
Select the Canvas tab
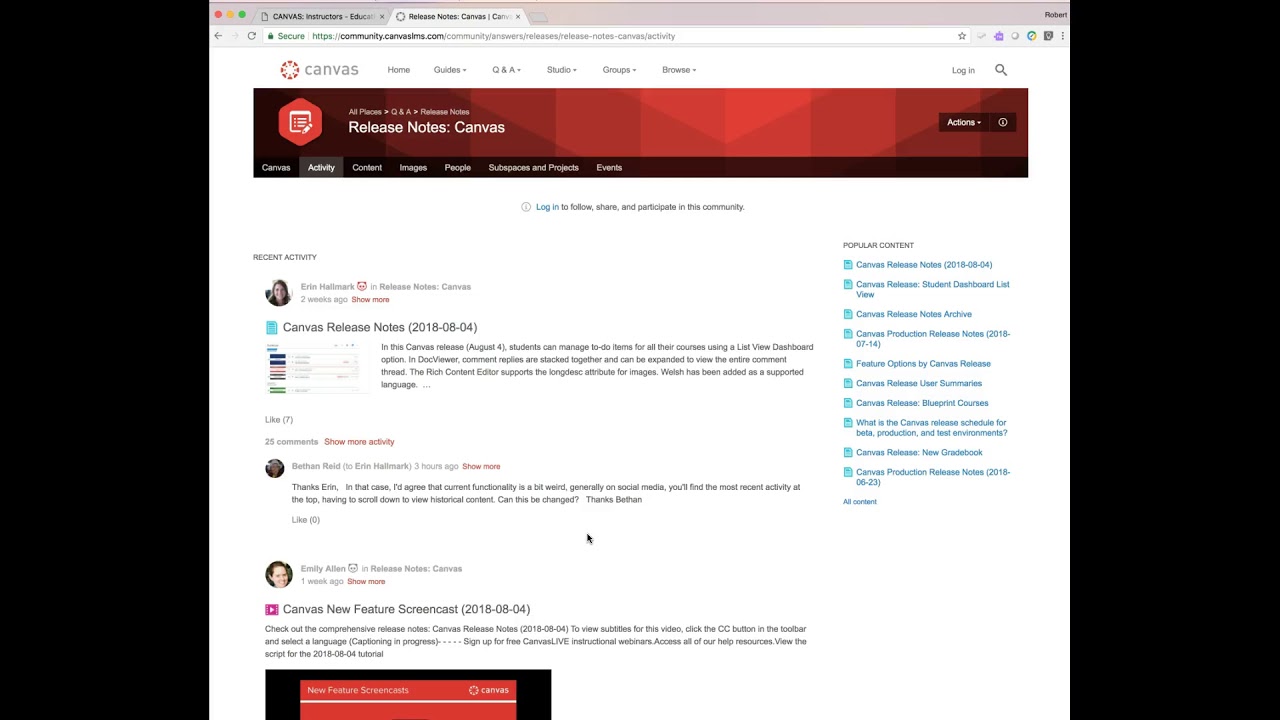coord(276,168)
